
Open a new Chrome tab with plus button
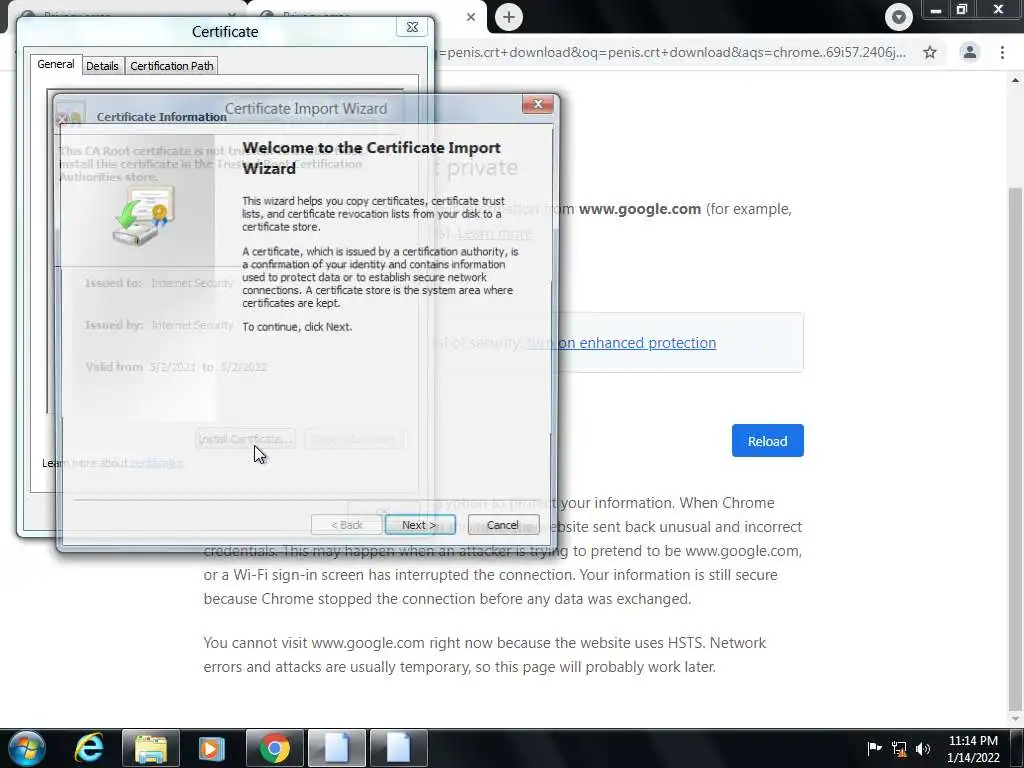coord(509,17)
